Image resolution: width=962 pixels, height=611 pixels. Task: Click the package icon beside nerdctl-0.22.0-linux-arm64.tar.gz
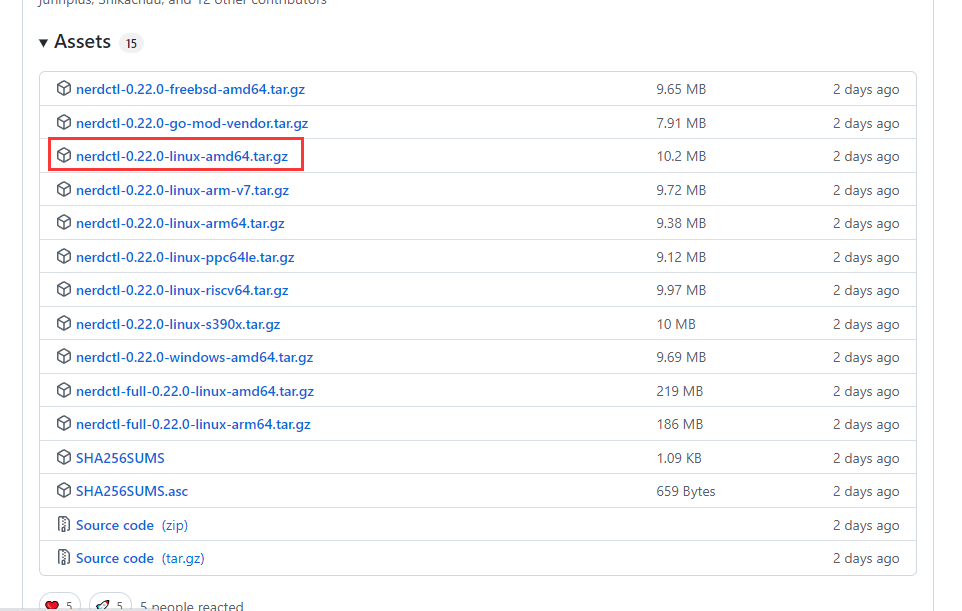[x=64, y=222]
